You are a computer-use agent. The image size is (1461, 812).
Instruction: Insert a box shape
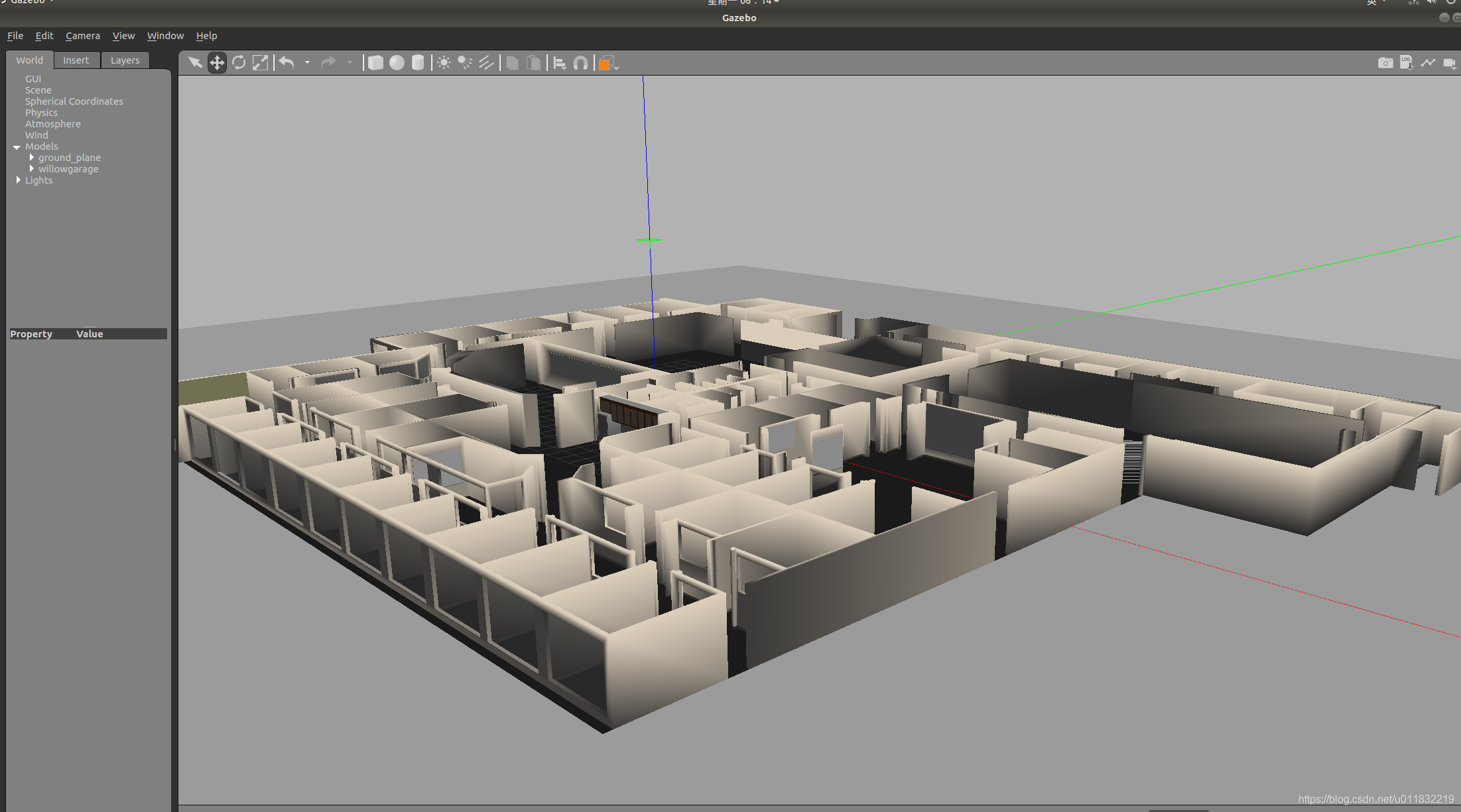click(375, 63)
